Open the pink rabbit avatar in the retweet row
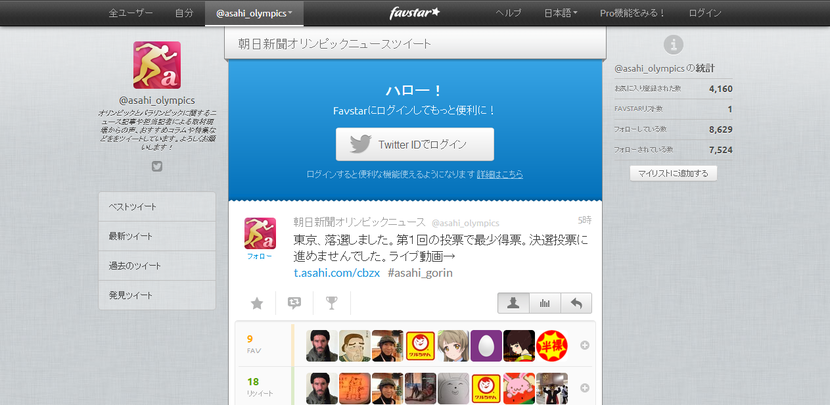The image size is (830, 405). 519,389
